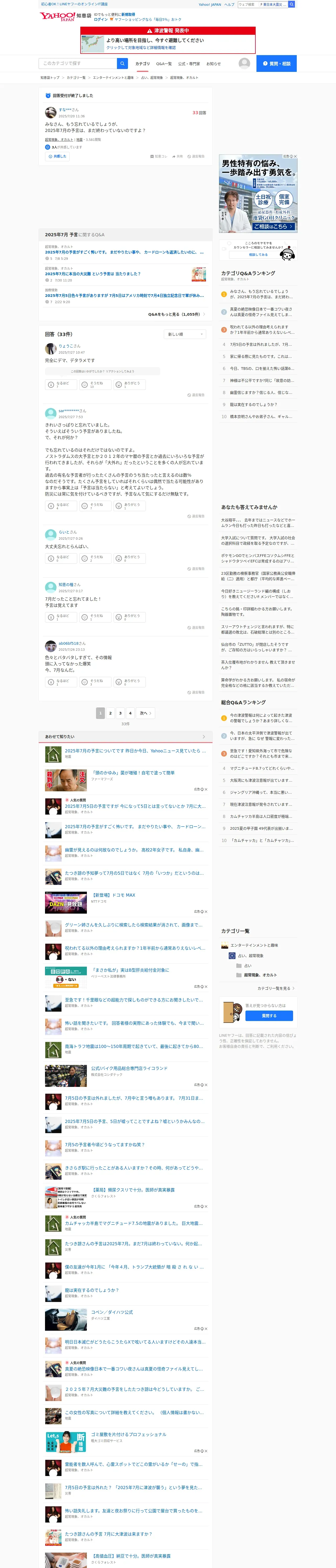Click the tsunami warning map thumbnail
Screen dimensions: 336x1568
[93, 44]
